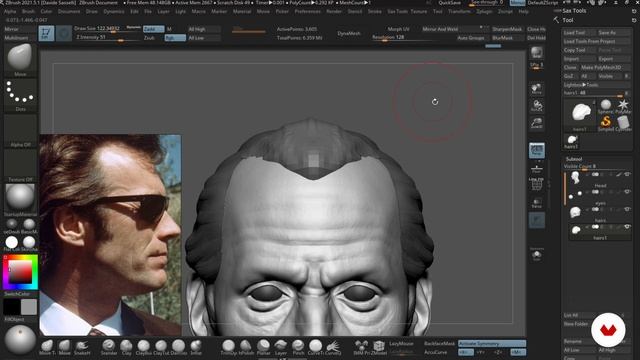This screenshot has width=640, height=360.
Task: Select the SnakeHook brush icon
Action: coord(82,346)
